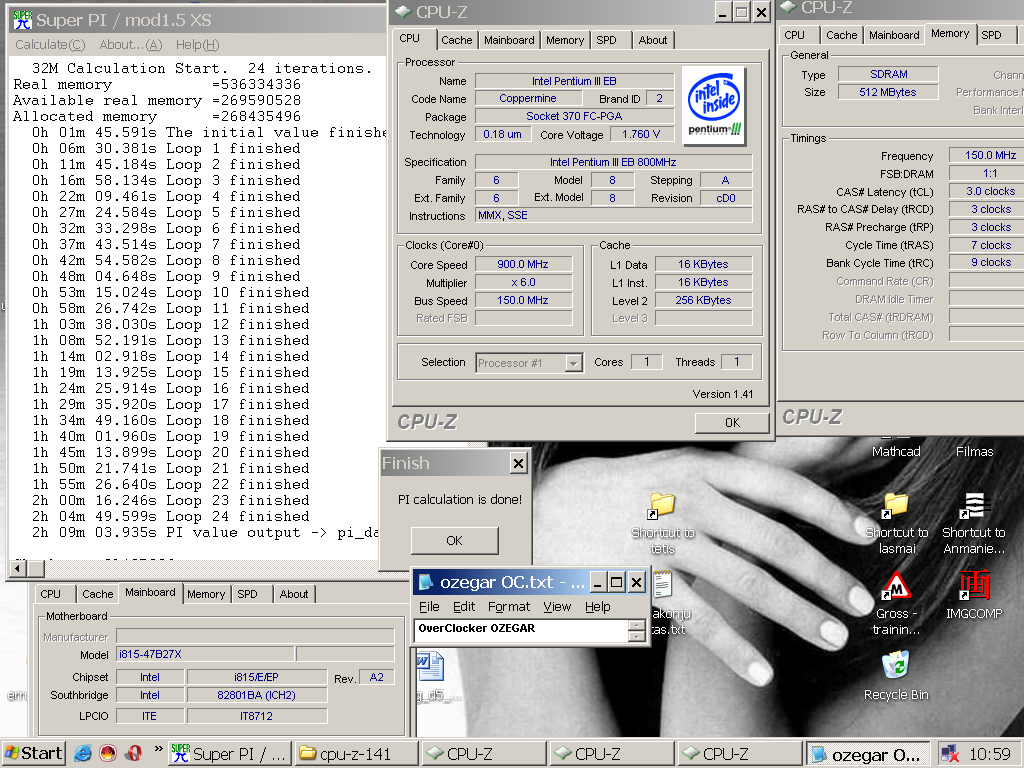
Task: Launch the IMGCOMP desktop icon
Action: (974, 594)
